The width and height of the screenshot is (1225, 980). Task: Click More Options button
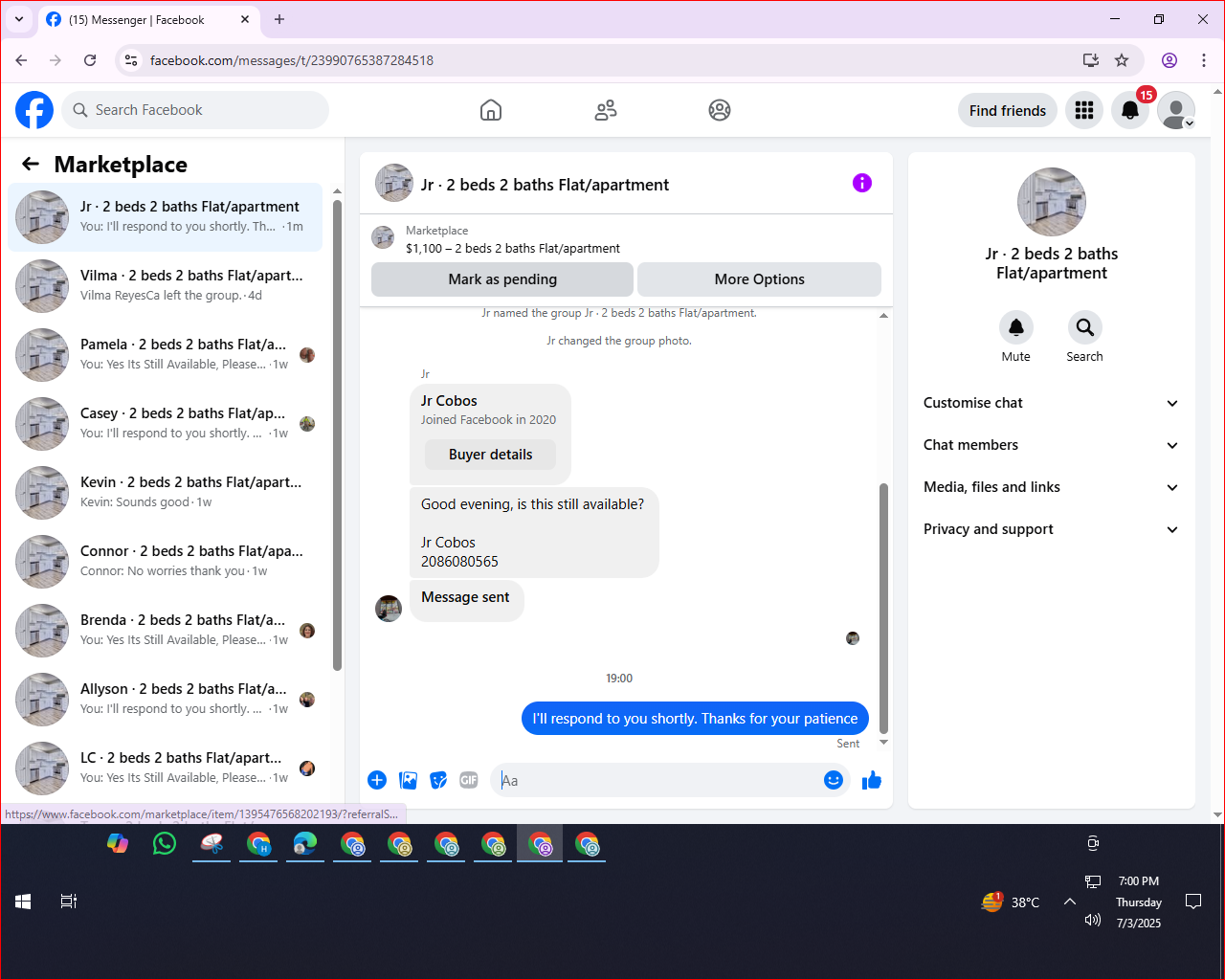759,279
